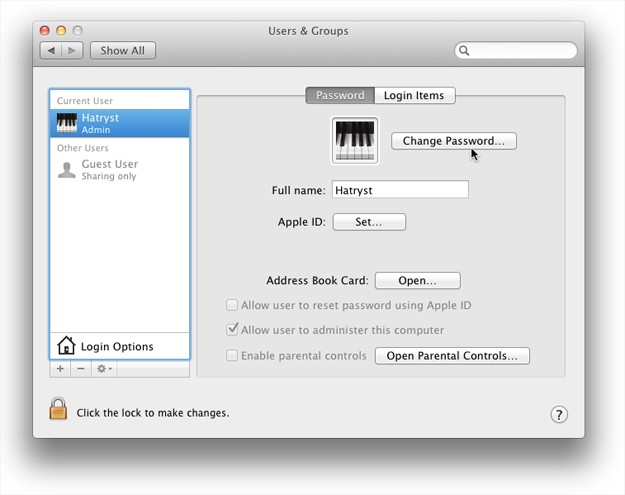The height and width of the screenshot is (495, 625).
Task: Open Login Options with house icon
Action: pyautogui.click(x=120, y=346)
